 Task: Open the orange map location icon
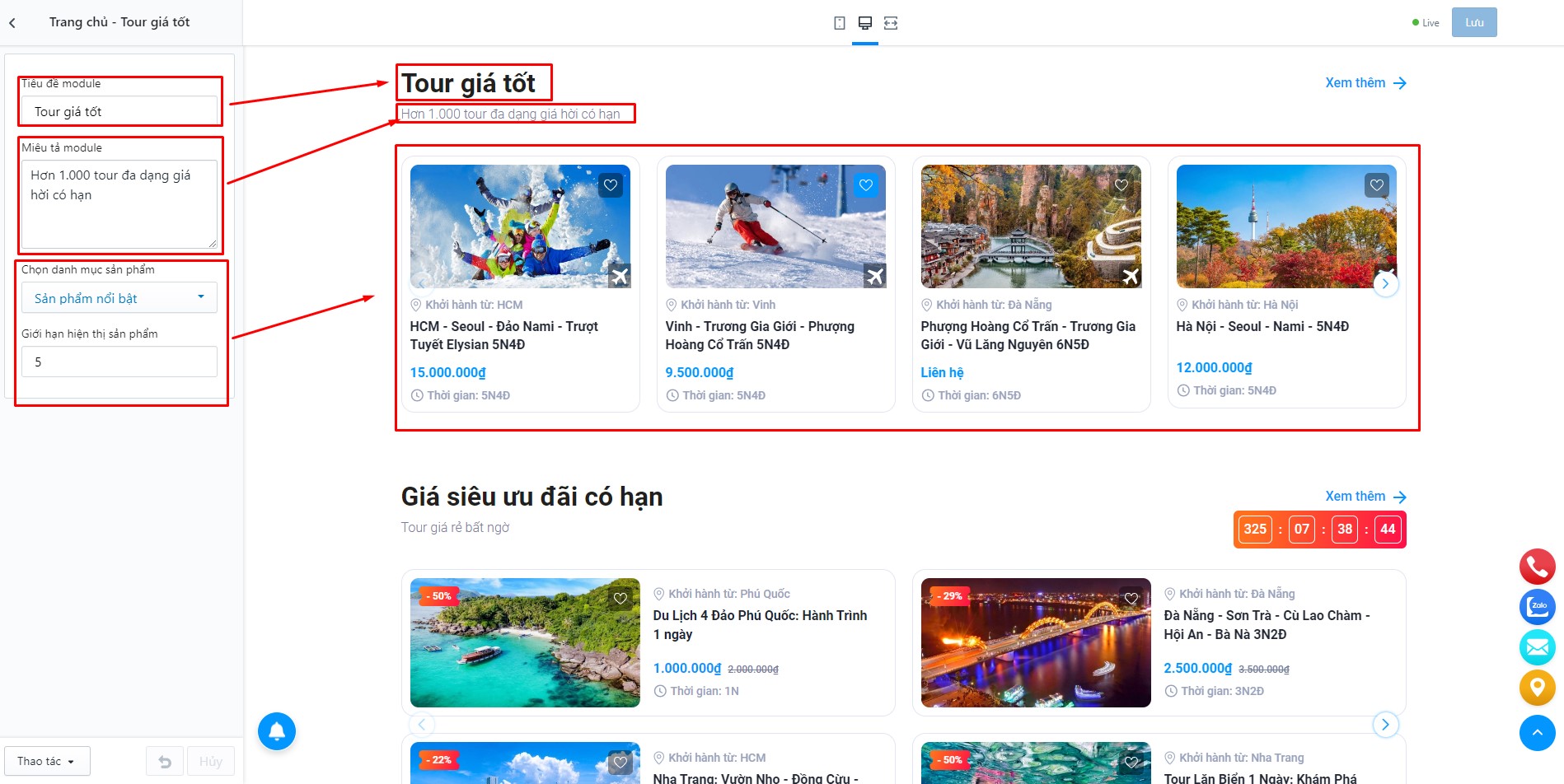point(1537,688)
